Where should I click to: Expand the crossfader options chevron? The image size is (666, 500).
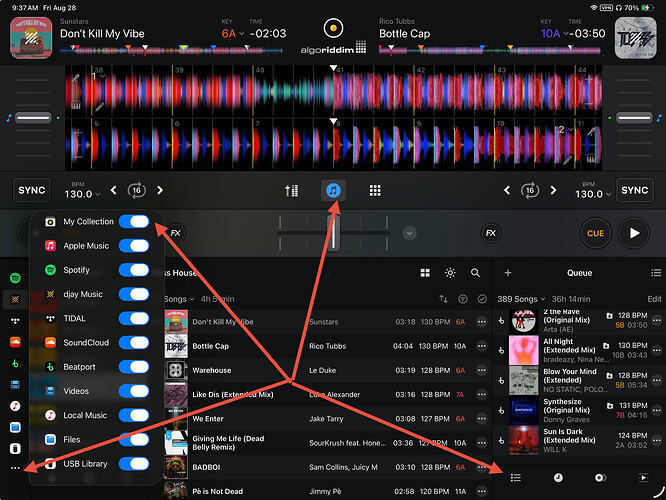point(409,233)
